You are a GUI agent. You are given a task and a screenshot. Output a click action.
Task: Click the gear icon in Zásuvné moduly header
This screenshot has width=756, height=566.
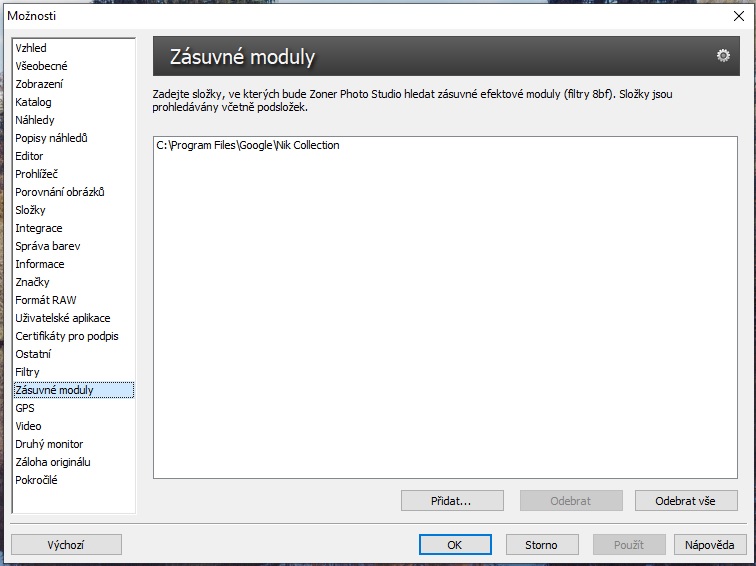[x=723, y=56]
